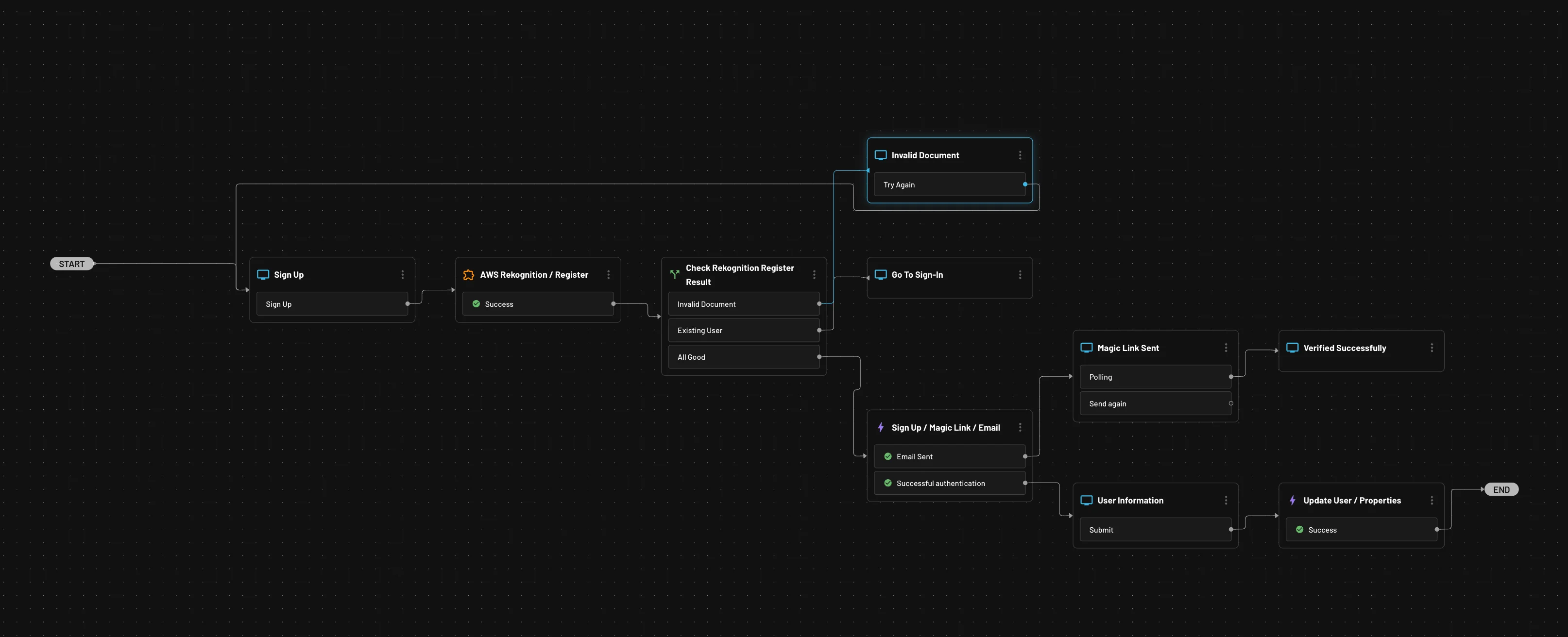The height and width of the screenshot is (637, 1568).
Task: Click the Magic Link Email lightning icon
Action: 880,428
